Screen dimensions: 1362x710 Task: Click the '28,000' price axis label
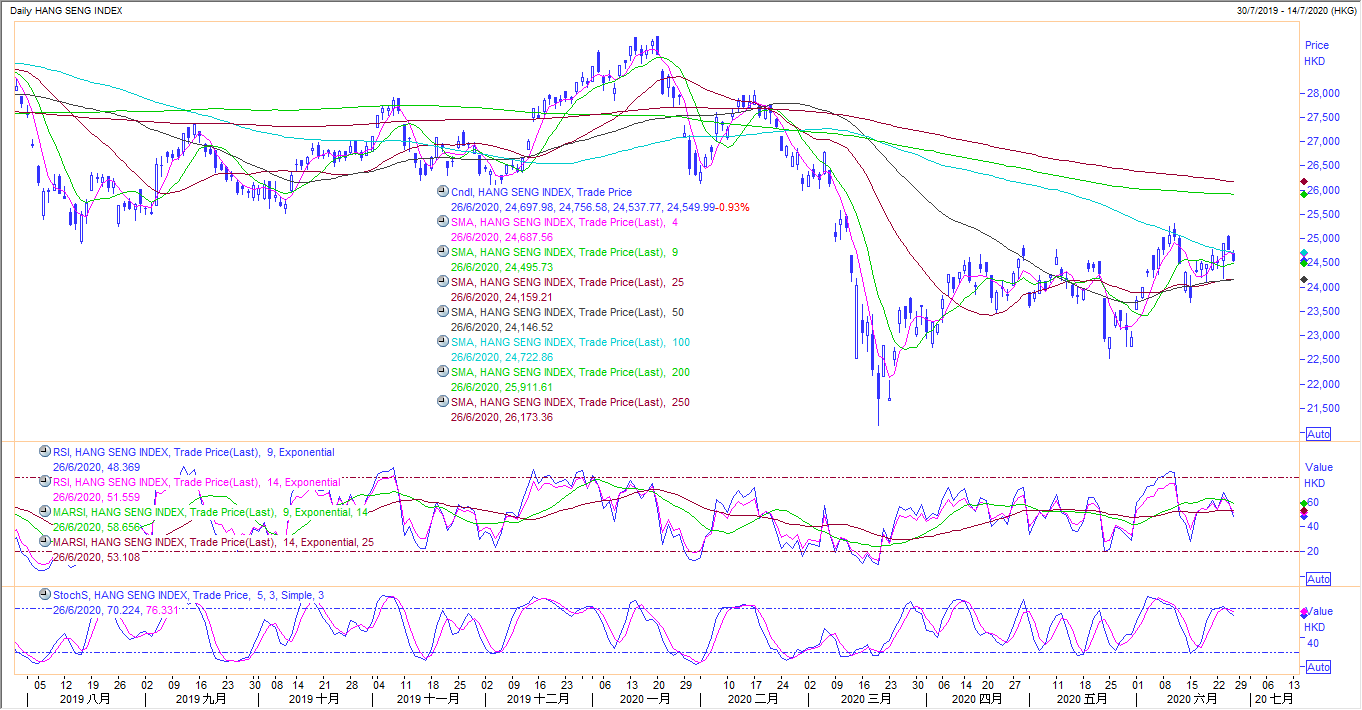pyautogui.click(x=1324, y=93)
